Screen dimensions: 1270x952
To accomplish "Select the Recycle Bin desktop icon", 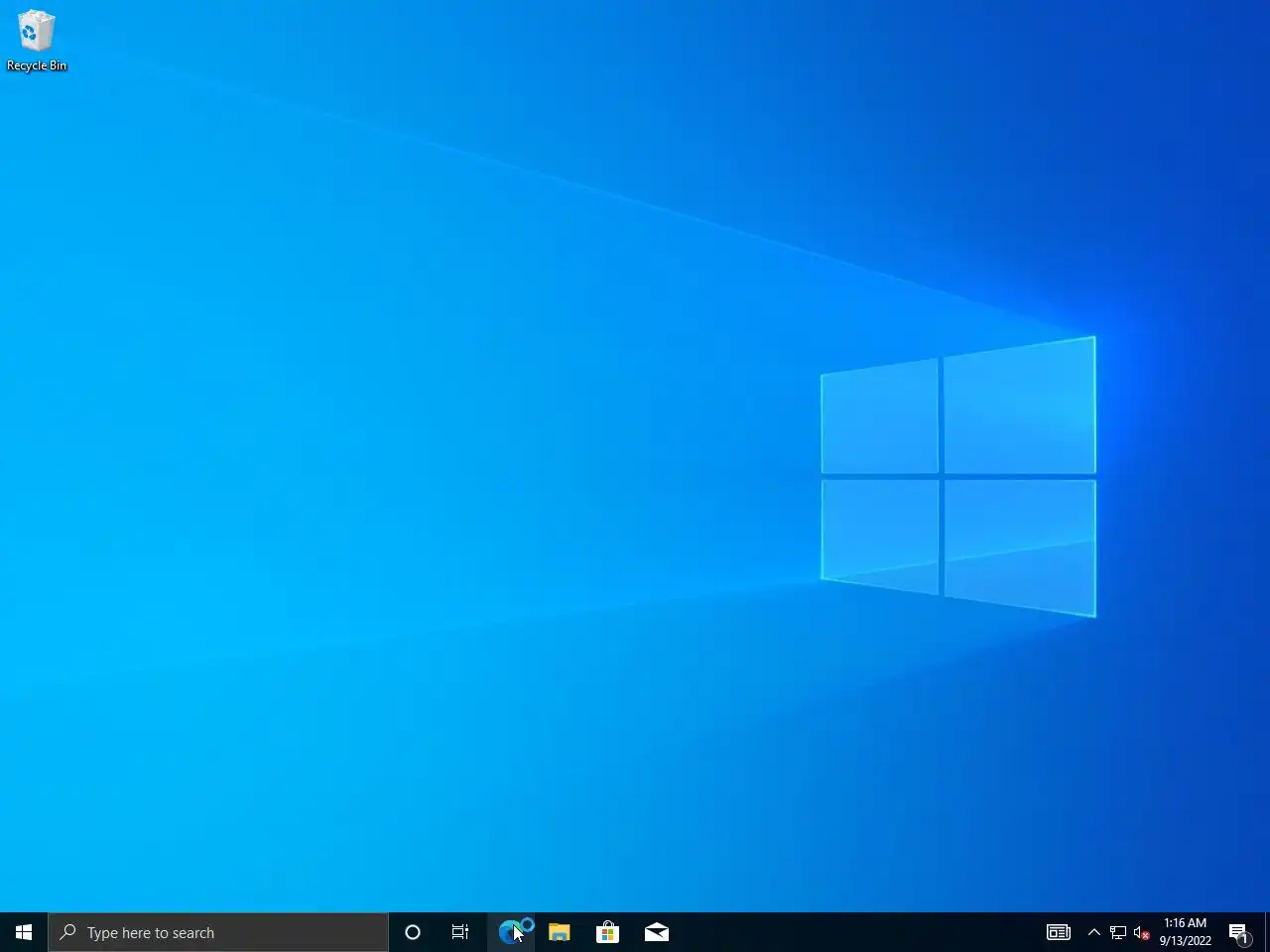I will 37,42.
